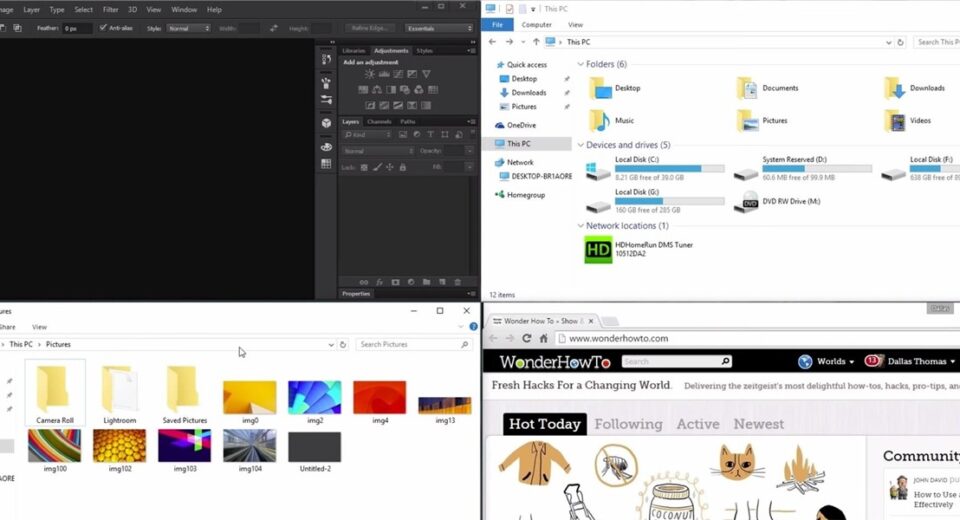Add a Channel Mixer adjustment layer
960x520 pixels.
[x=419, y=89]
